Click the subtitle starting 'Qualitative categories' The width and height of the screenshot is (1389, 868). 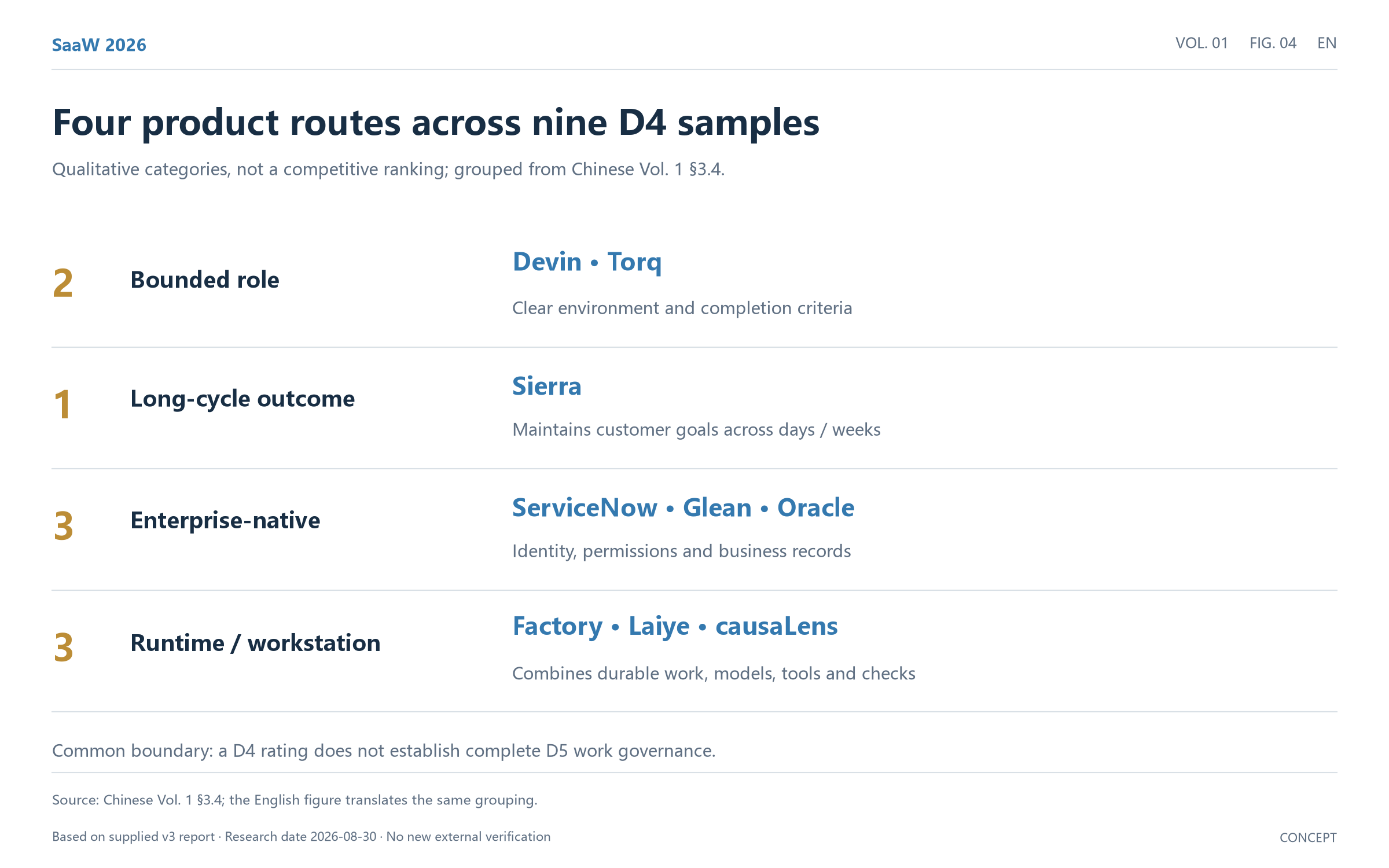pos(388,170)
